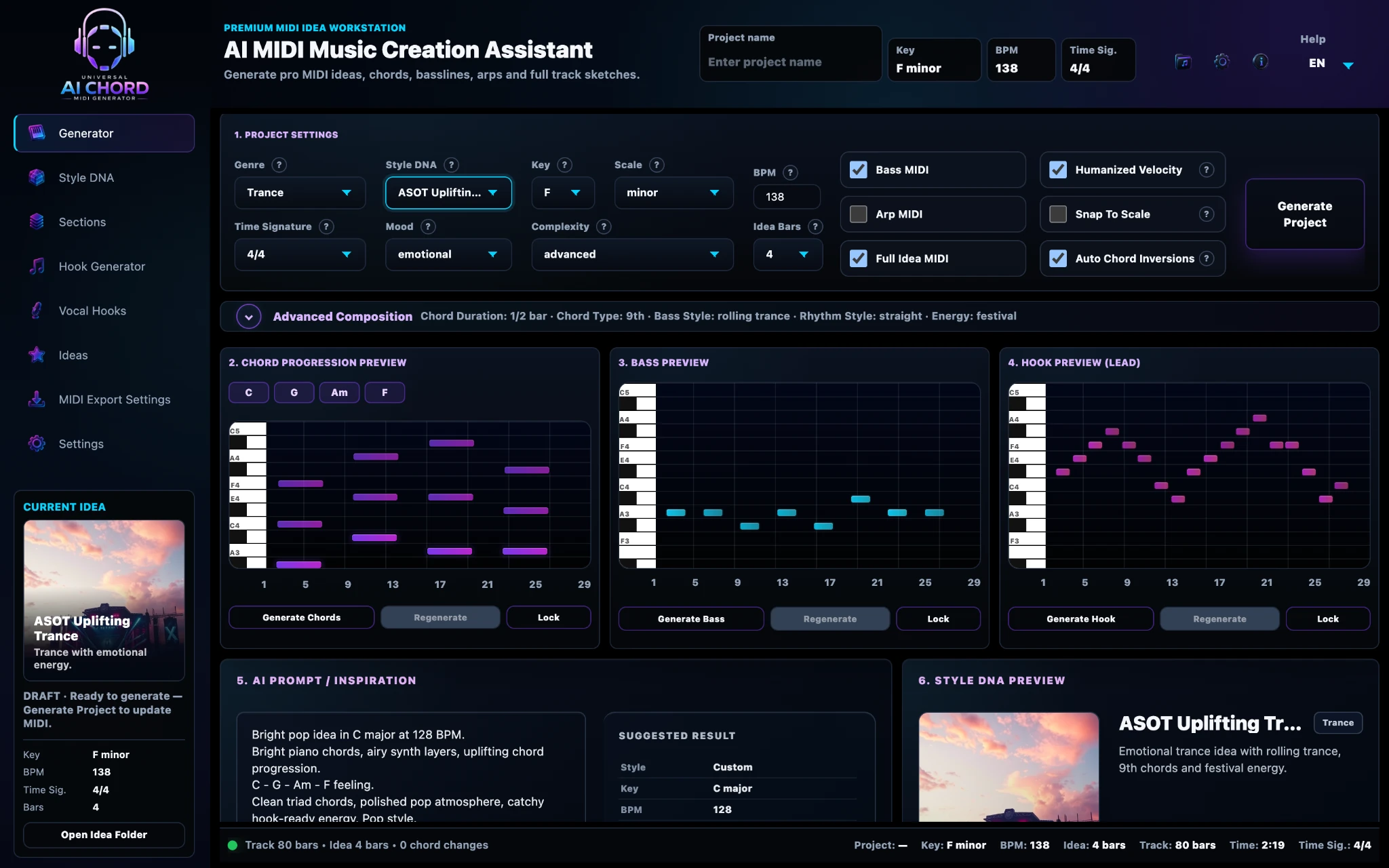Screen dimensions: 1389x868
Task: Click the MIDI Export Settings download icon
Action: click(37, 399)
